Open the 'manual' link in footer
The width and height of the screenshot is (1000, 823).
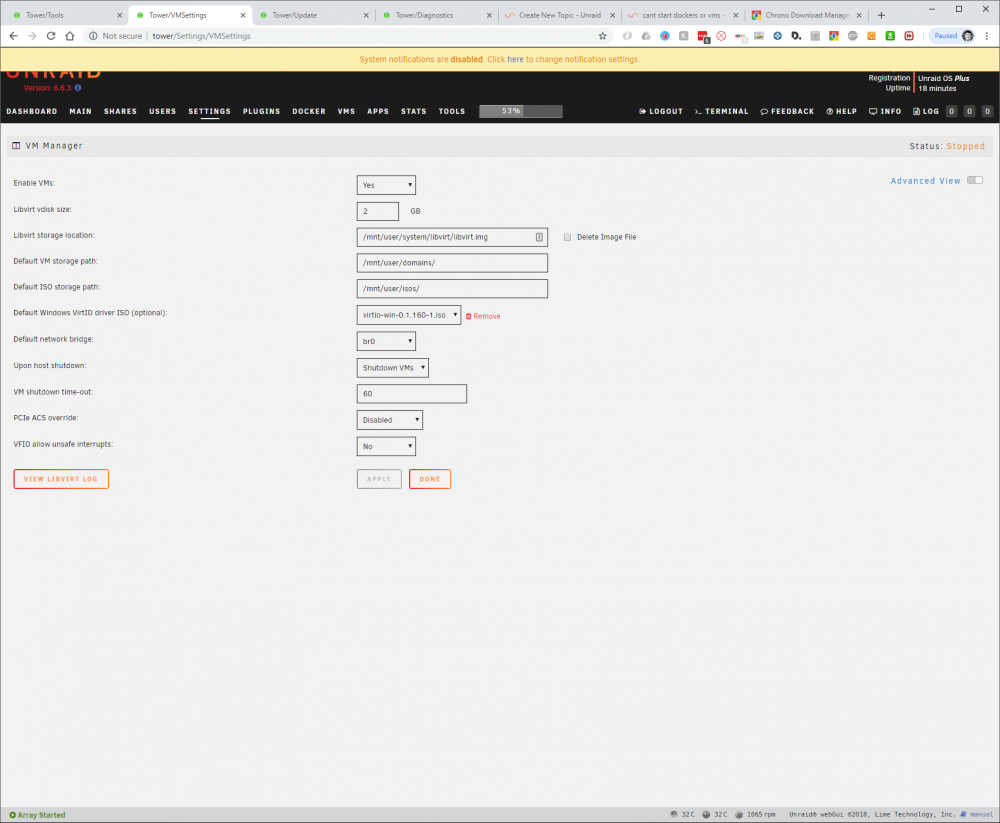click(x=977, y=815)
